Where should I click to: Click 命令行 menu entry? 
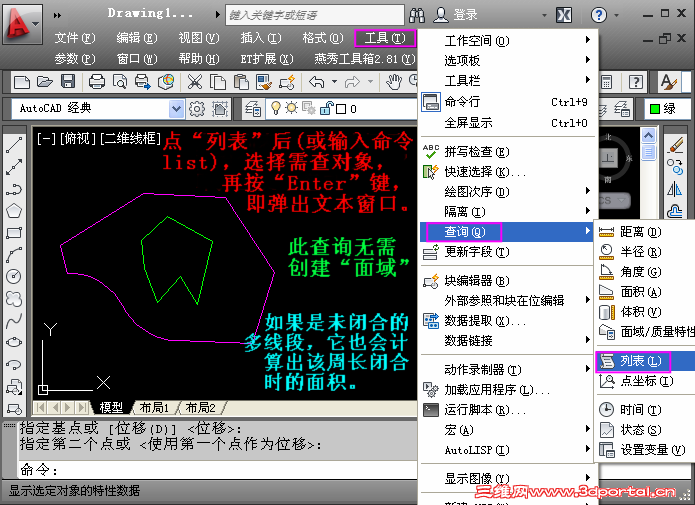508,102
